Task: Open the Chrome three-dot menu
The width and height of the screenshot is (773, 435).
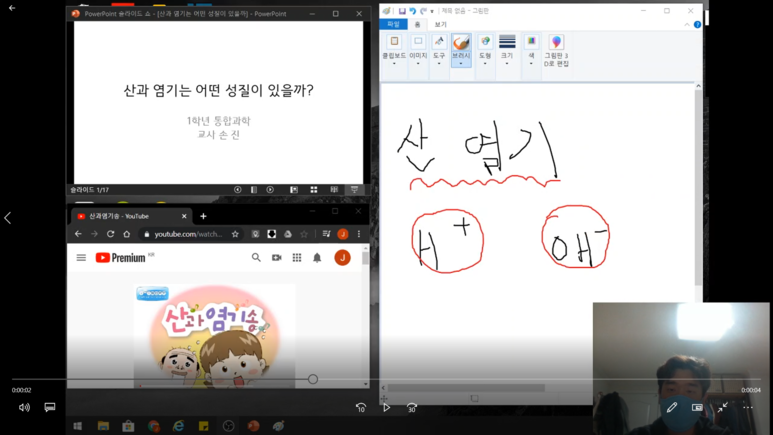Action: point(359,234)
